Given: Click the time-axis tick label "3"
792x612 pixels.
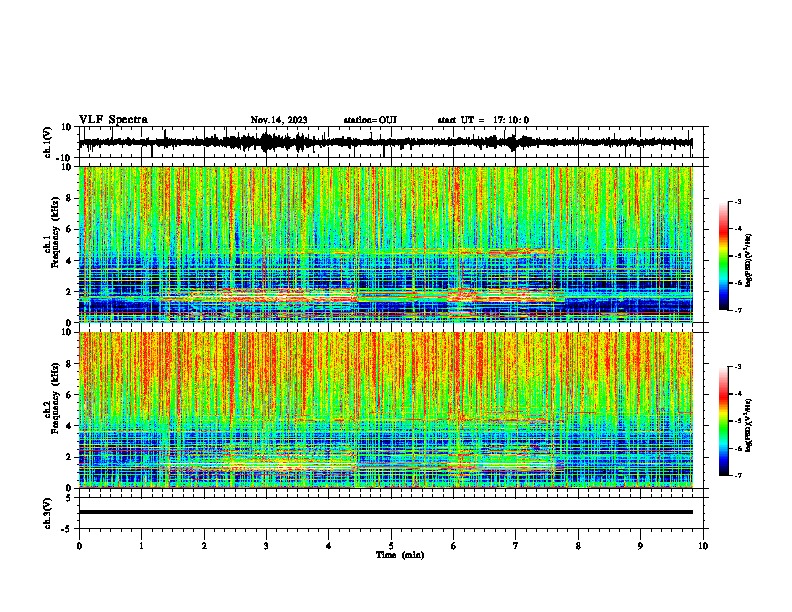Looking at the screenshot, I should (x=266, y=546).
